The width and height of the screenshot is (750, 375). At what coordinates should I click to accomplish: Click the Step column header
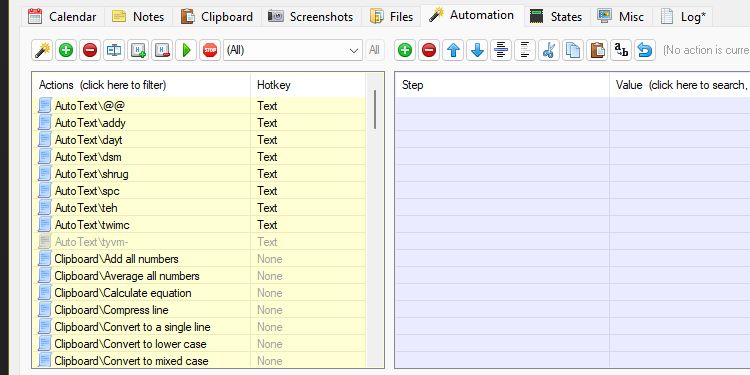[502, 85]
